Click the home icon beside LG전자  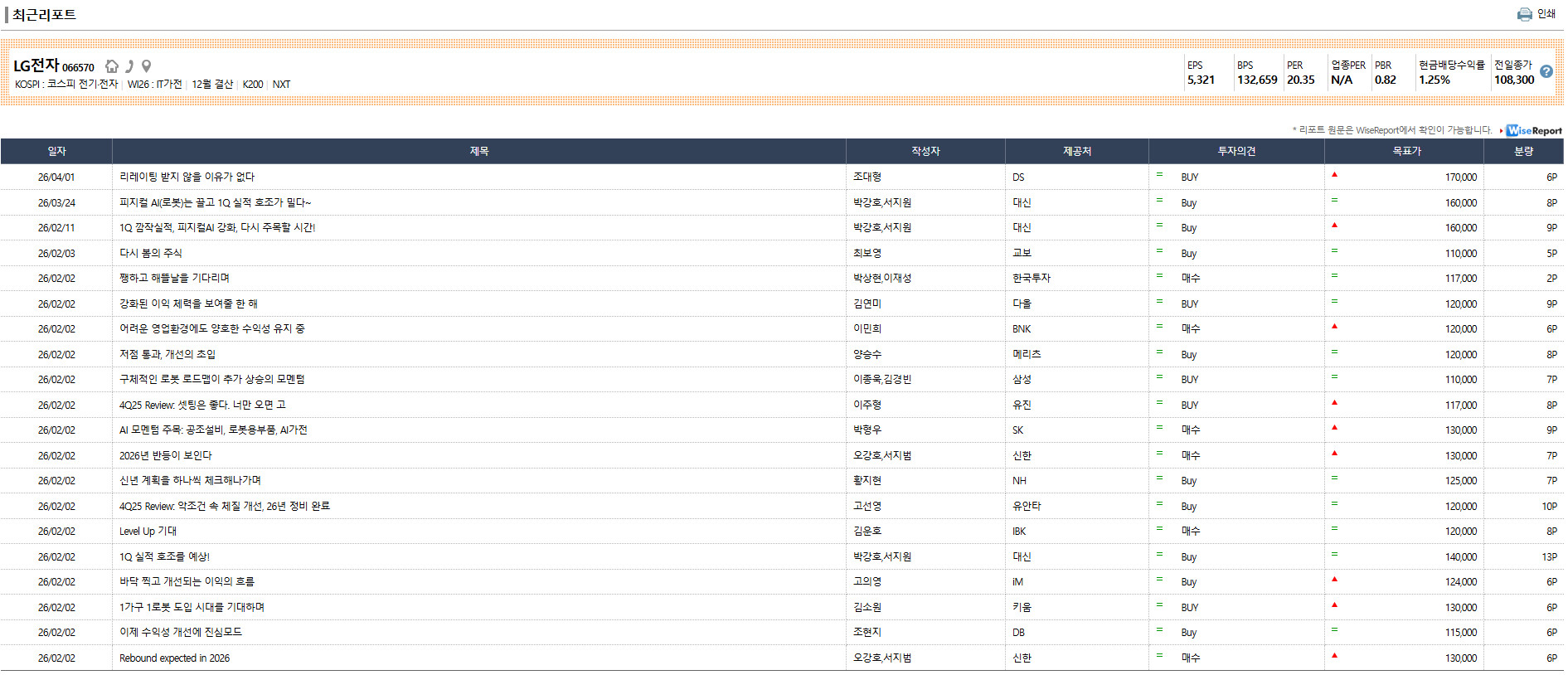click(x=112, y=66)
